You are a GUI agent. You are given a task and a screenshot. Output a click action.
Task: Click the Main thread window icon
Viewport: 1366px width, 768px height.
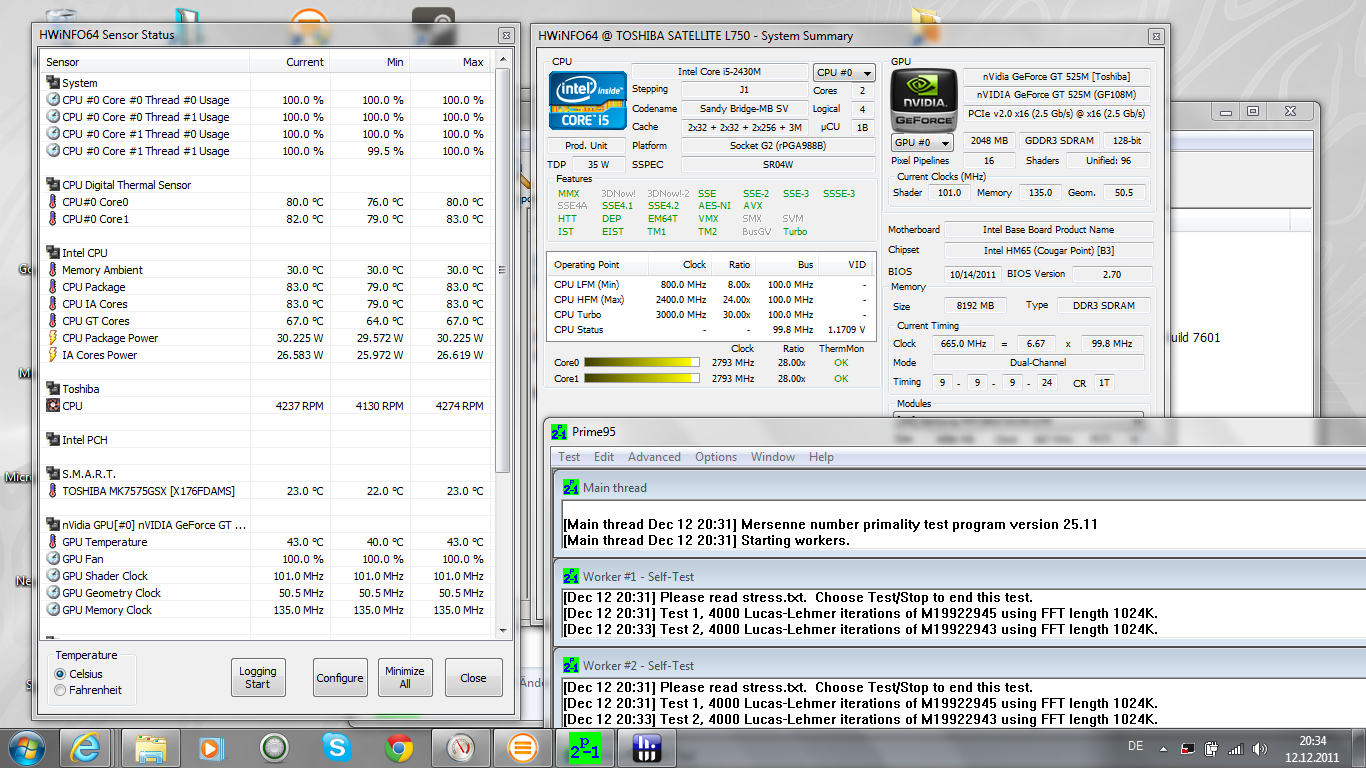pyautogui.click(x=570, y=488)
